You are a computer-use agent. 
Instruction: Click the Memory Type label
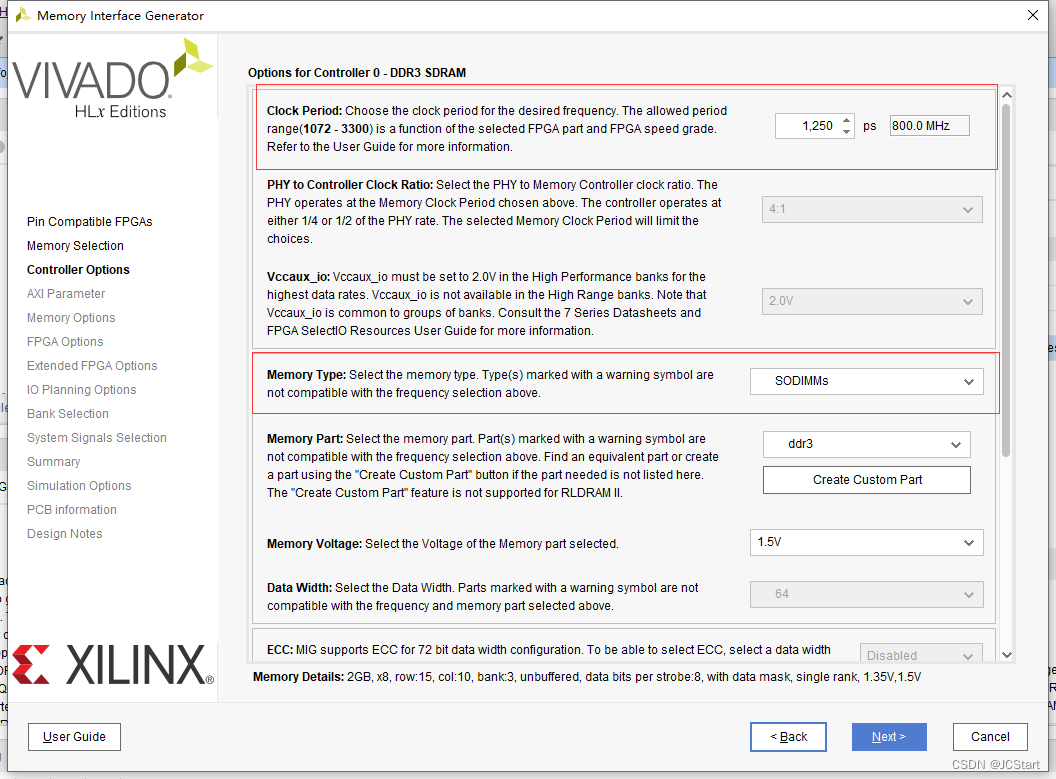click(306, 374)
